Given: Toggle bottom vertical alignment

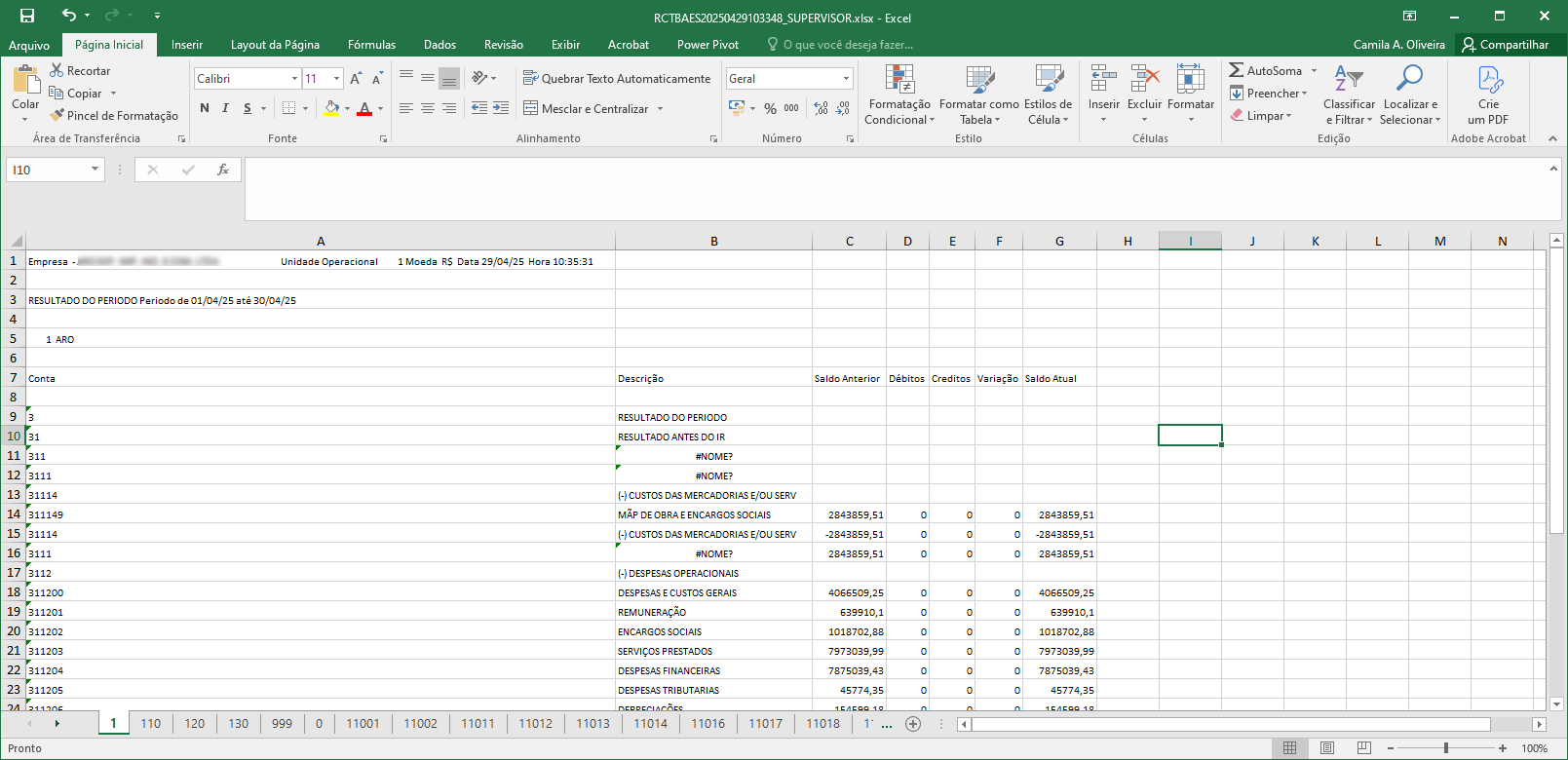Looking at the screenshot, I should [449, 78].
